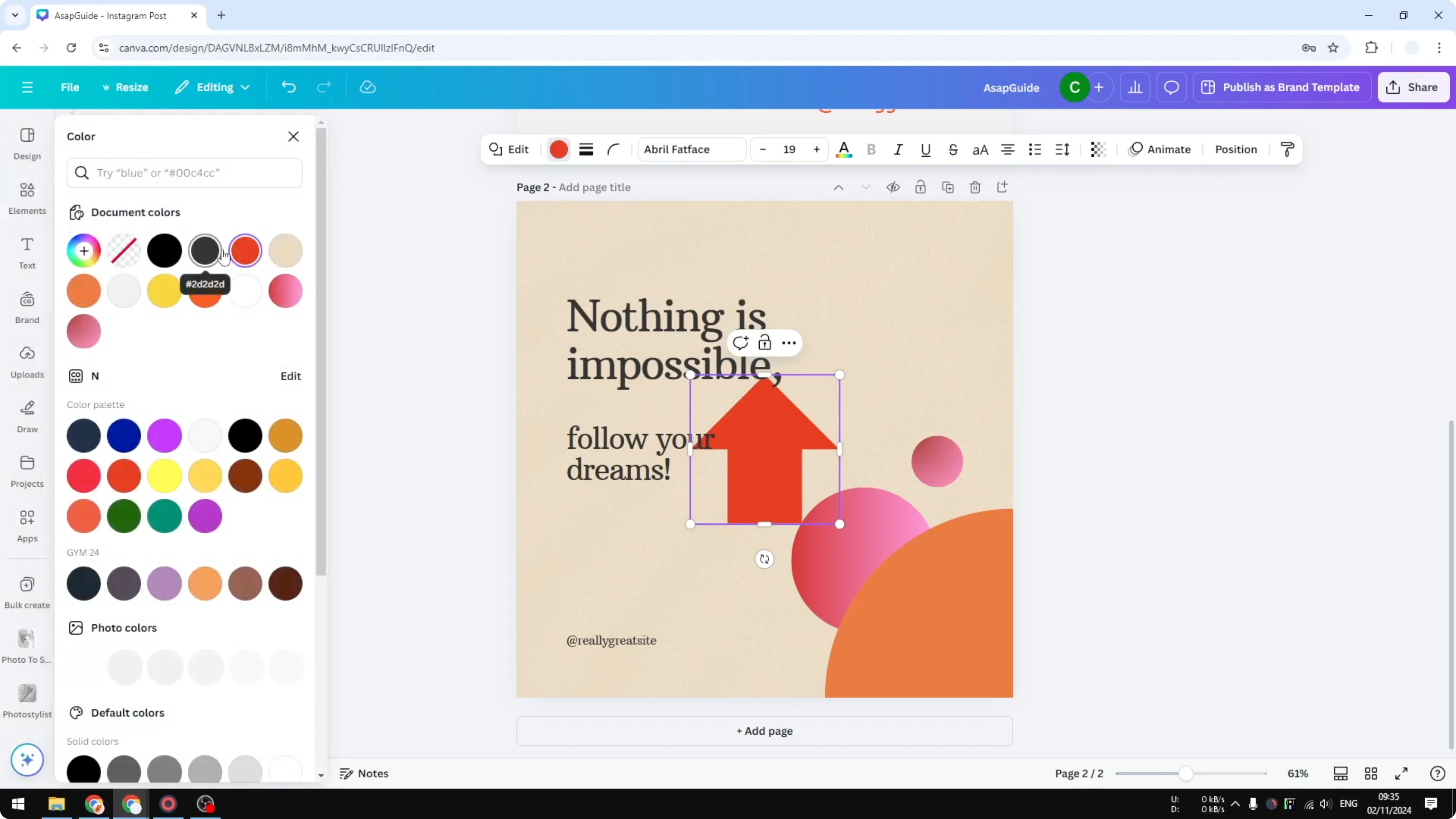Click the Add page button
Viewport: 1456px width, 819px height.
tap(764, 730)
